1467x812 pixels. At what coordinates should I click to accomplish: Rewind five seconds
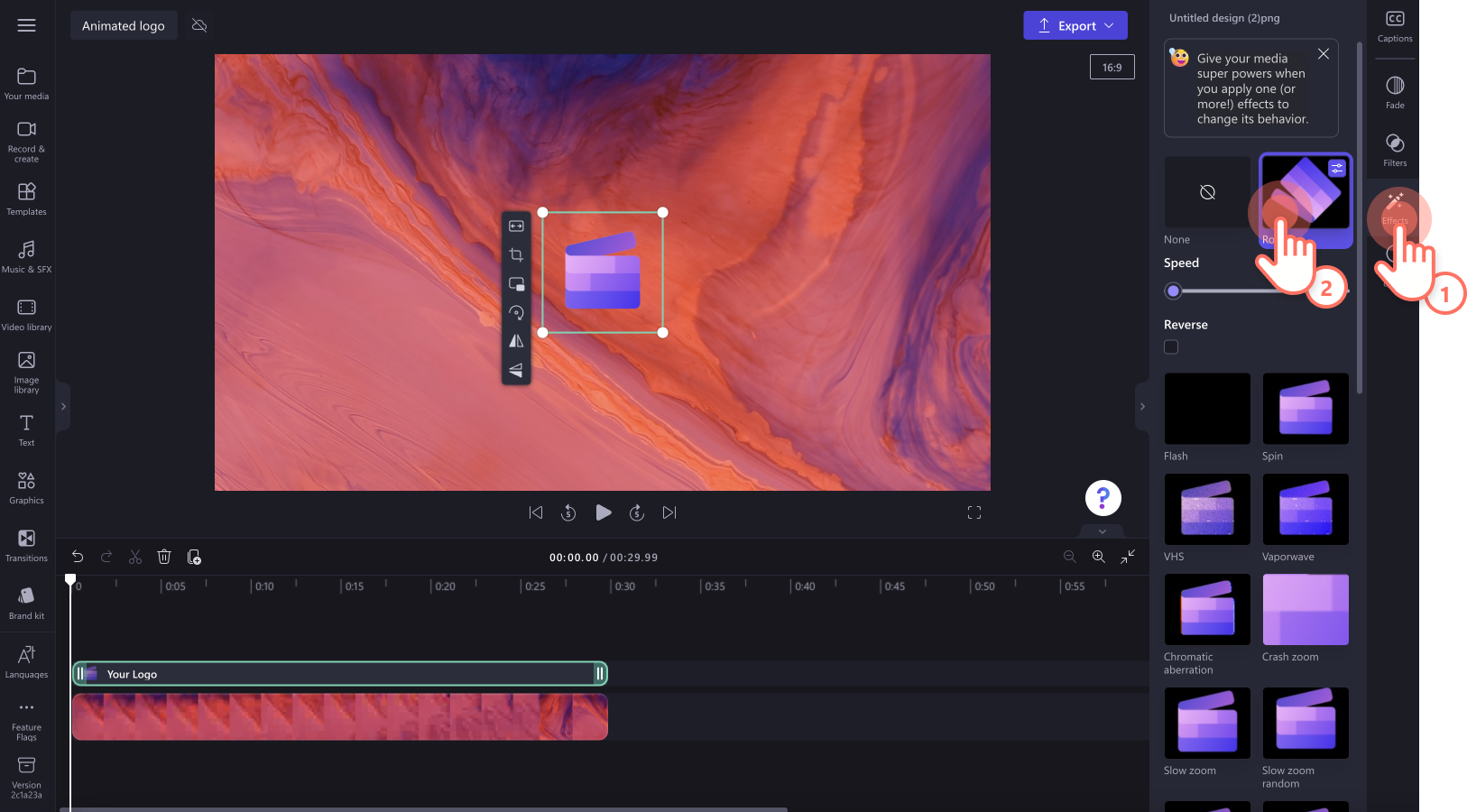tap(568, 512)
